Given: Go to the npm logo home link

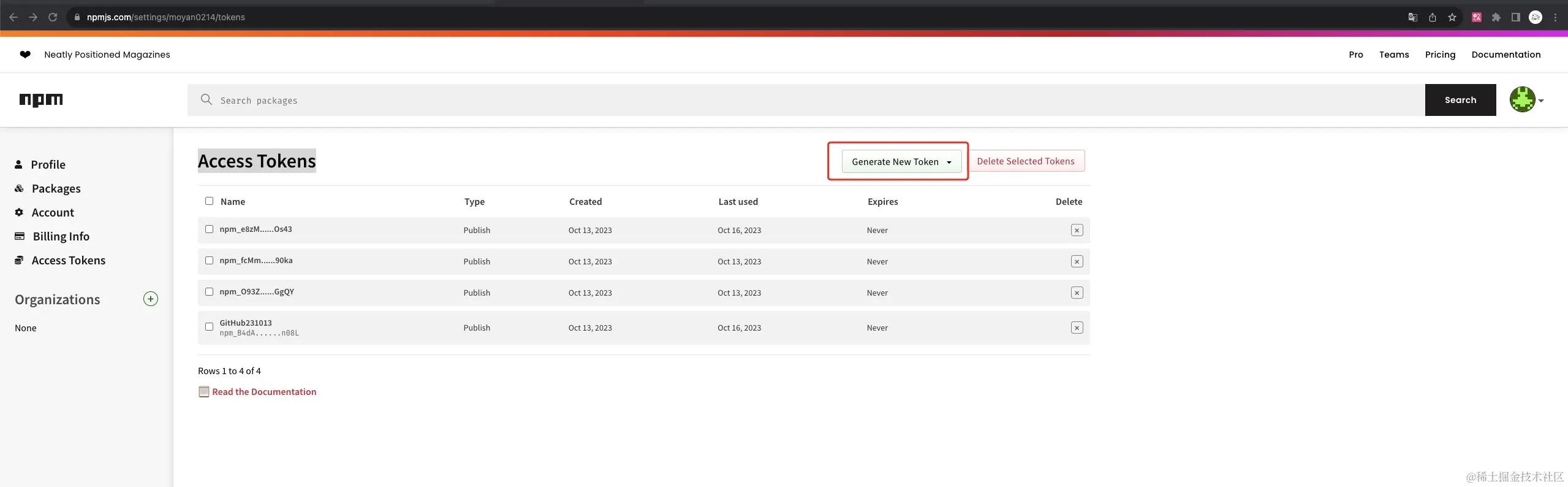Looking at the screenshot, I should pos(41,100).
